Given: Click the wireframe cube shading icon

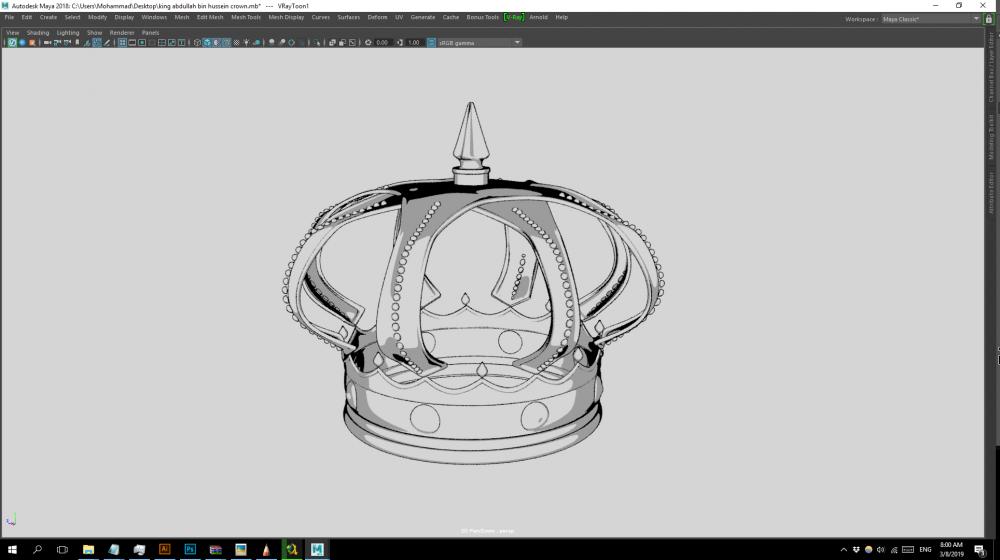Looking at the screenshot, I should coord(196,42).
